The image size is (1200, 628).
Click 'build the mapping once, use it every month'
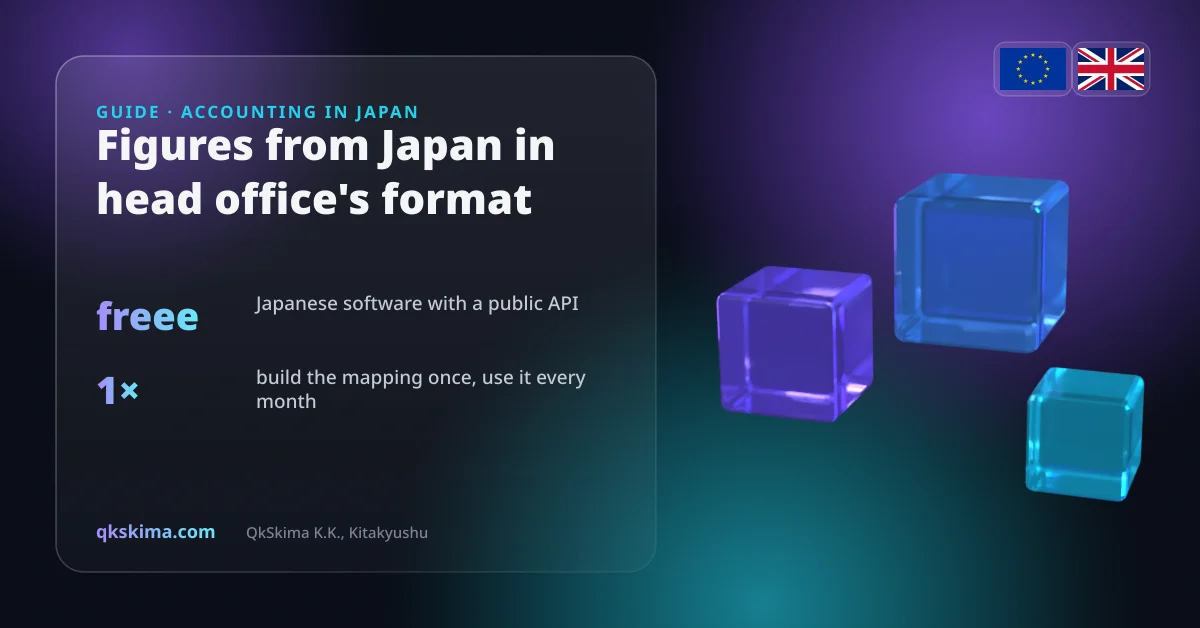420,390
